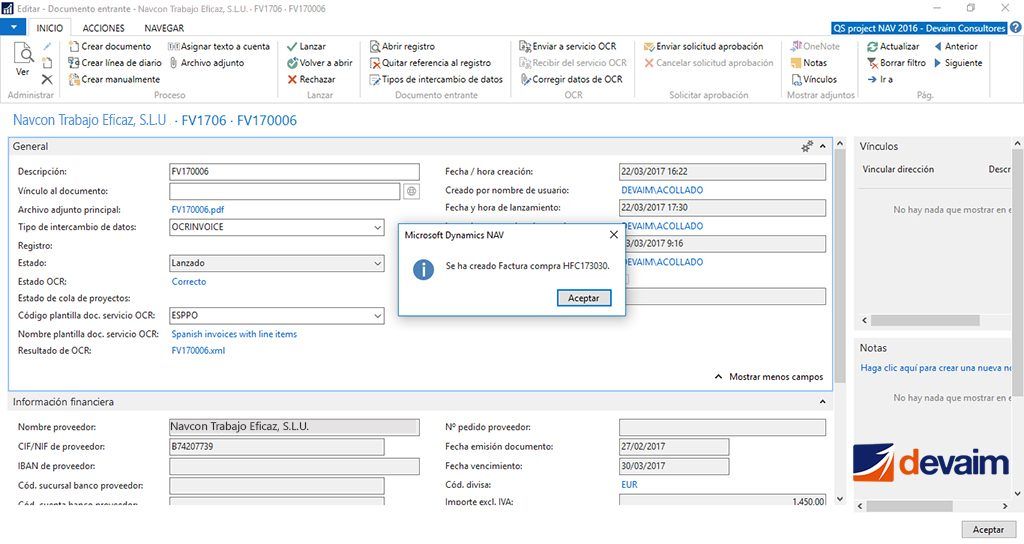Collapse the General section

(823, 146)
